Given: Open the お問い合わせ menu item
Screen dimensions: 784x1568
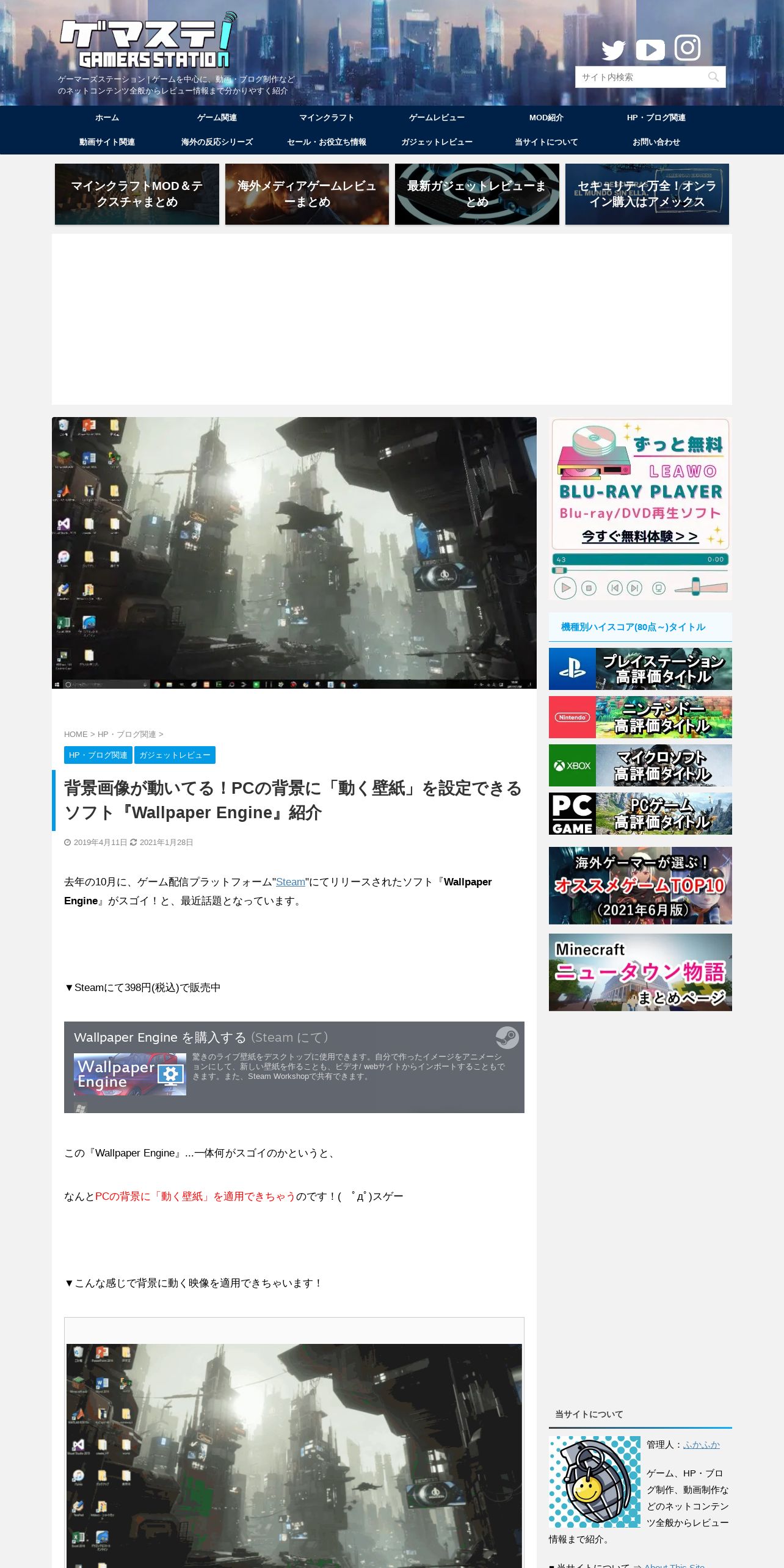Looking at the screenshot, I should (656, 142).
